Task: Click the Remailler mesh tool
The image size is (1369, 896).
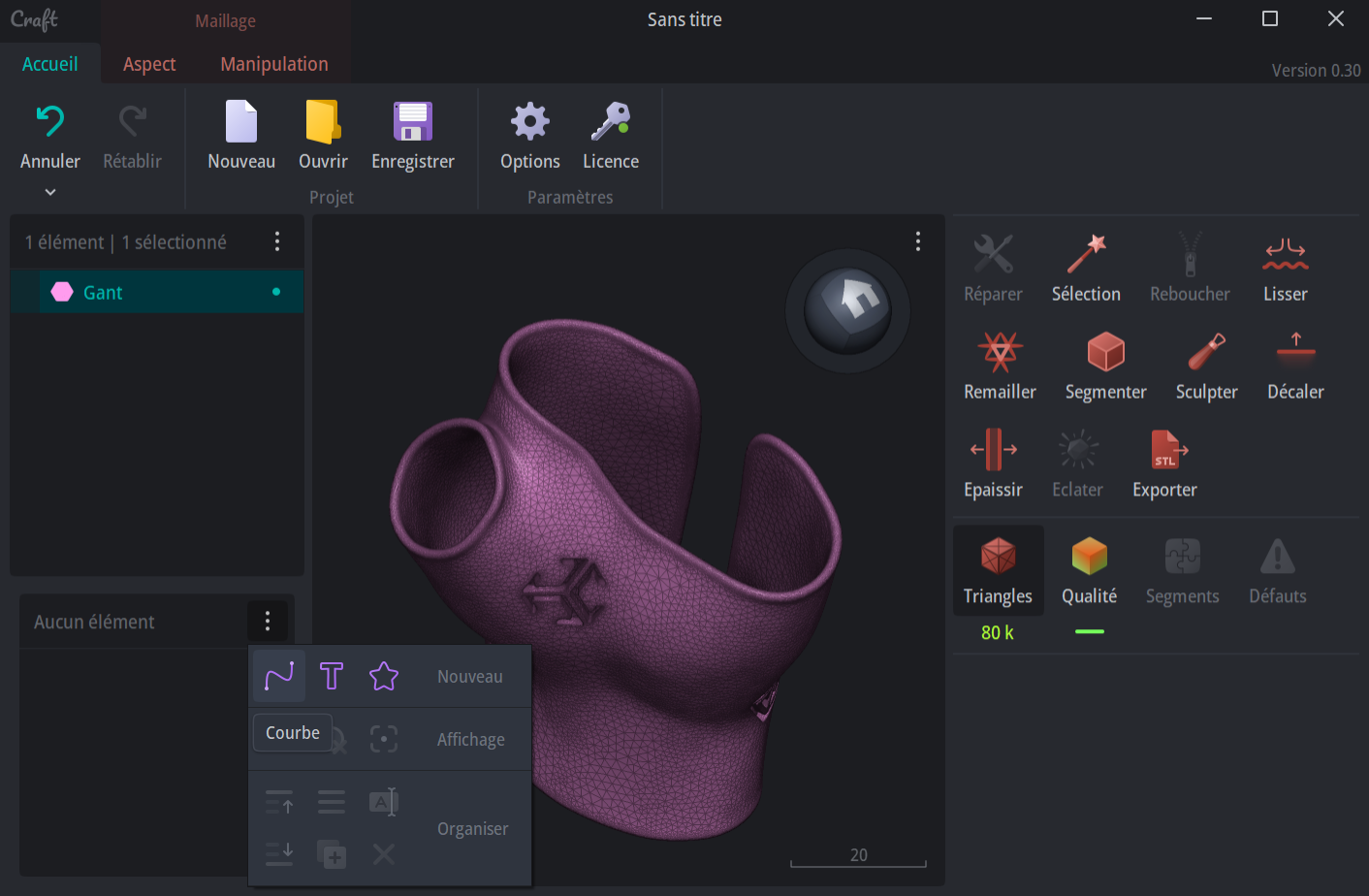Action: point(1000,366)
